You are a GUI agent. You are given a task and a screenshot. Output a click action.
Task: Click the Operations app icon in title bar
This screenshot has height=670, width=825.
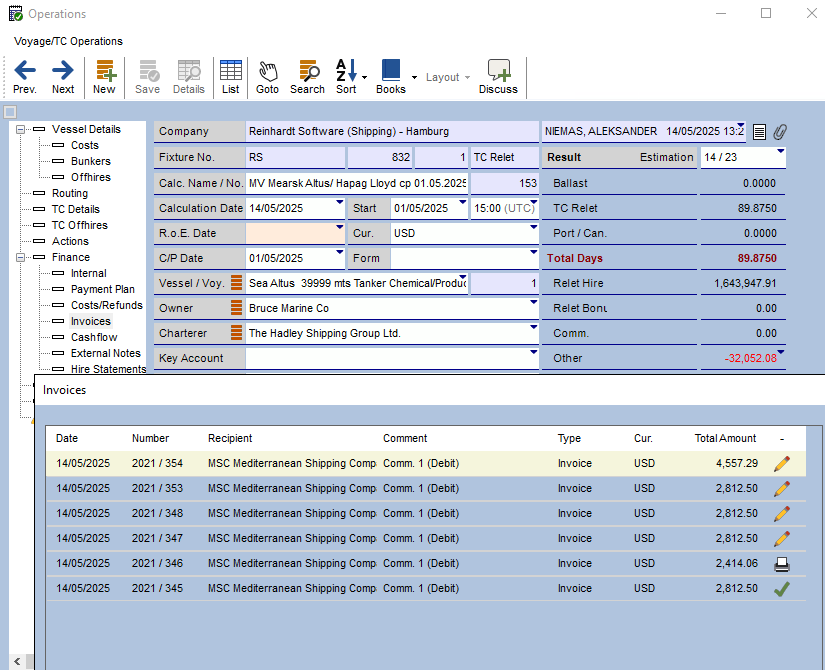coord(16,14)
